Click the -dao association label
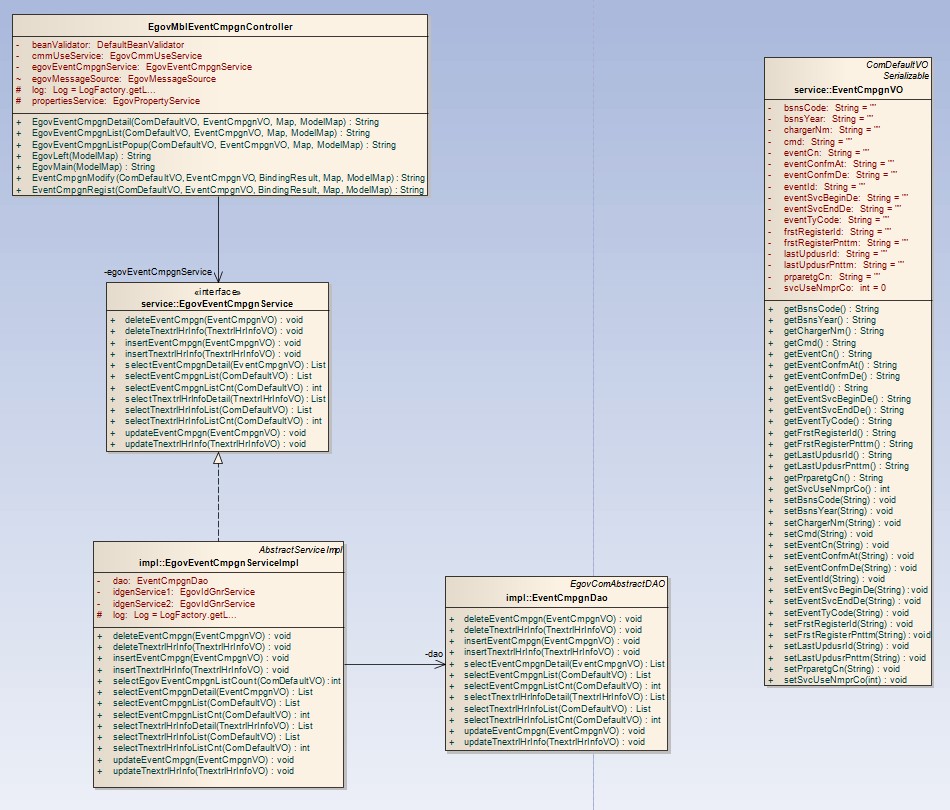Viewport: 950px width, 810px height. click(434, 654)
